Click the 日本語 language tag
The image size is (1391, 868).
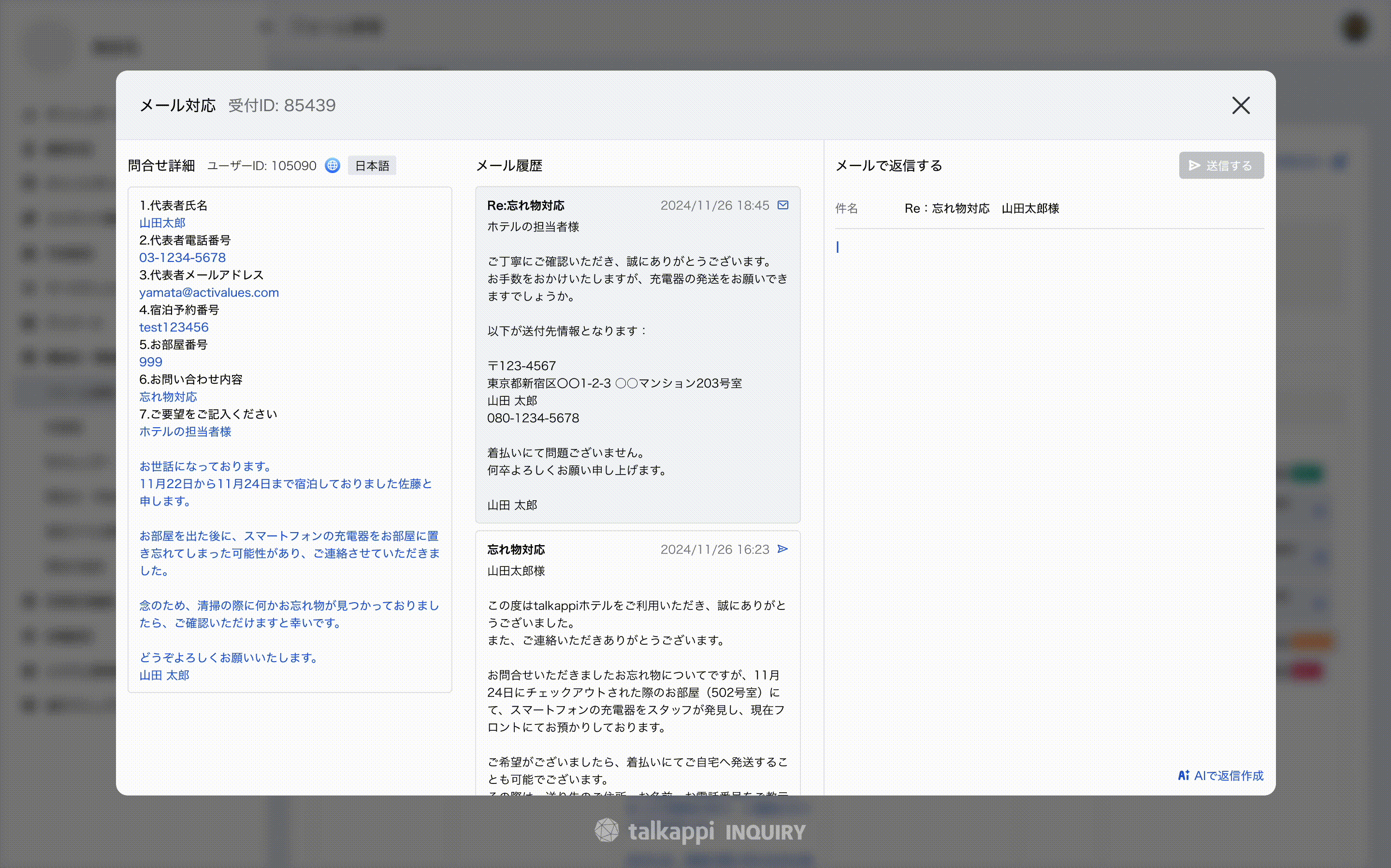372,166
